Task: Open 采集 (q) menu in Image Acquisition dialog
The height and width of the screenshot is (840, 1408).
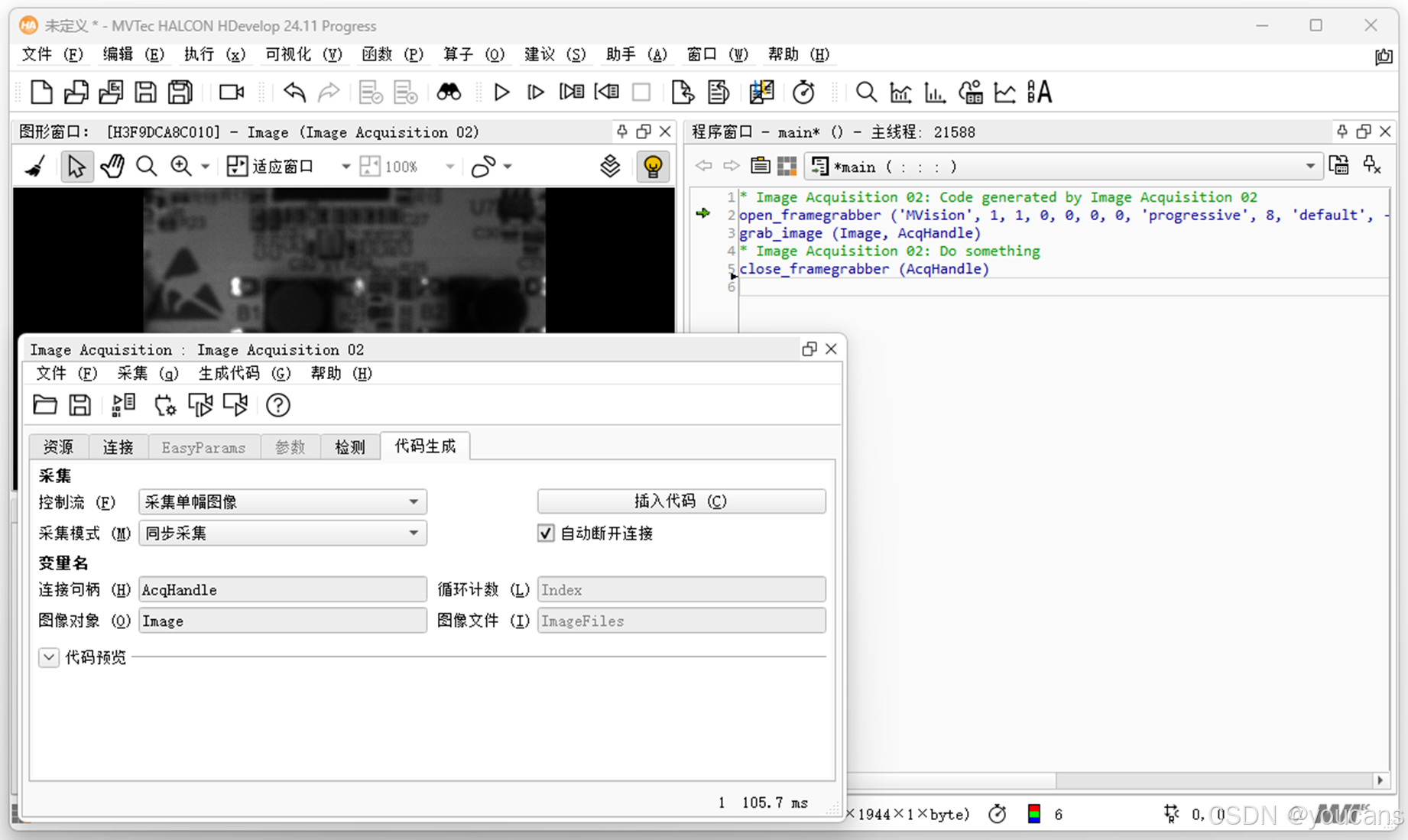Action: point(148,373)
